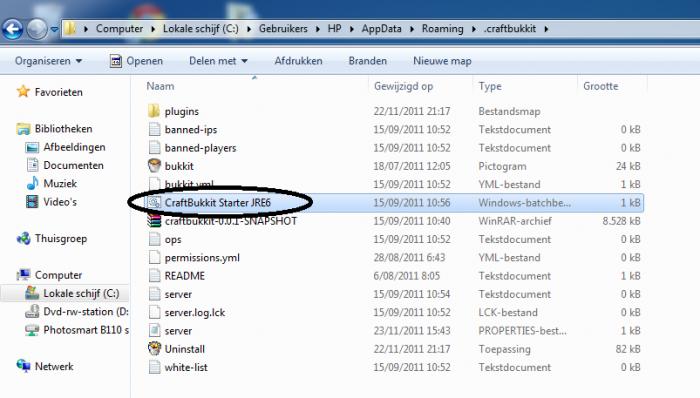The width and height of the screenshot is (700, 398).
Task: Click Nieuwe map in the toolbar
Action: click(442, 61)
